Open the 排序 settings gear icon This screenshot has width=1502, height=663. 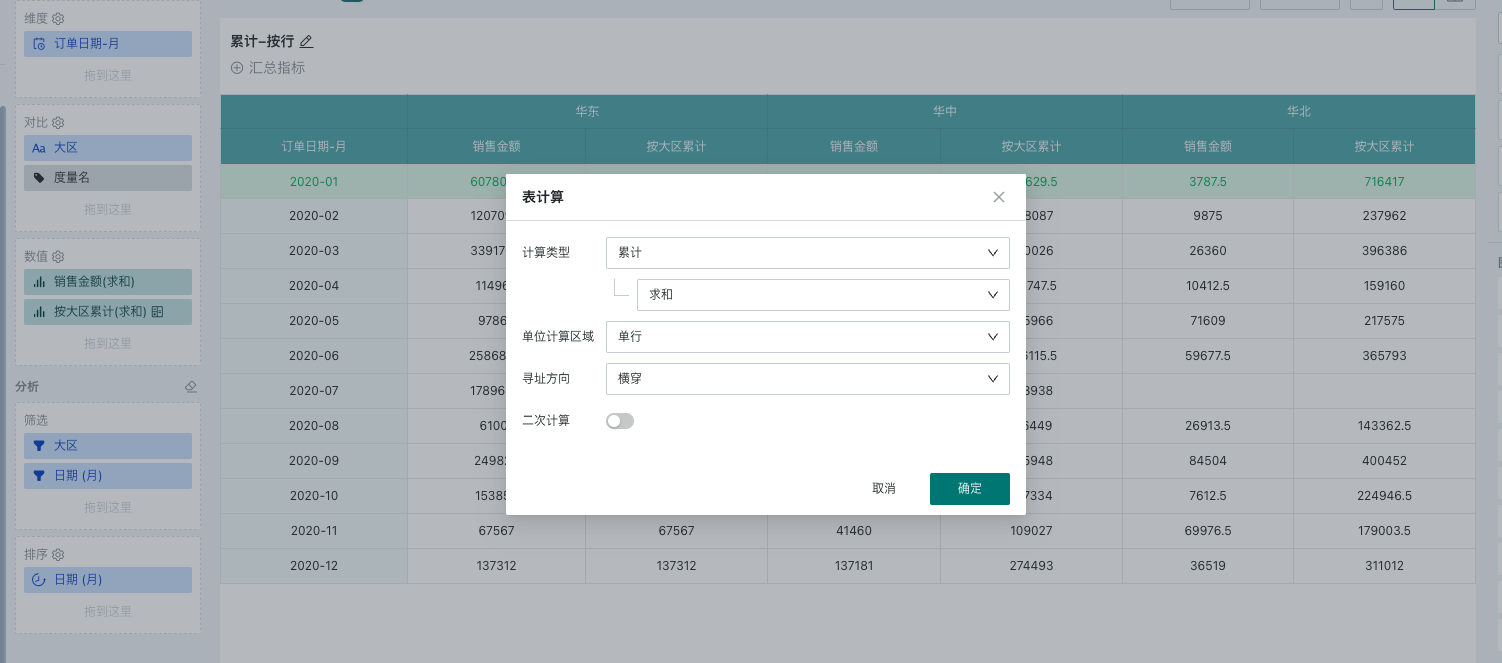coord(58,555)
